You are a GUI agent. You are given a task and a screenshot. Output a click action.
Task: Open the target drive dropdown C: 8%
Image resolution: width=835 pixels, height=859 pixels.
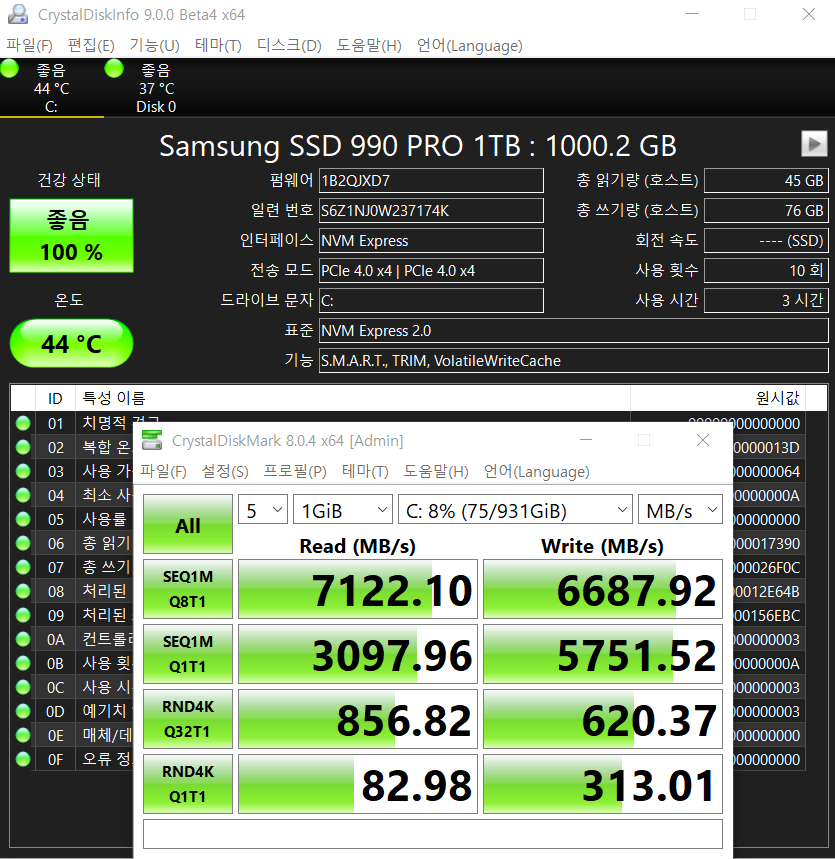[515, 511]
